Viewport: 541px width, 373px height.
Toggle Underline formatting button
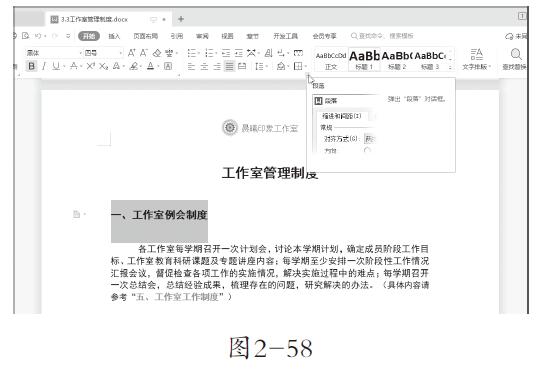[56, 66]
